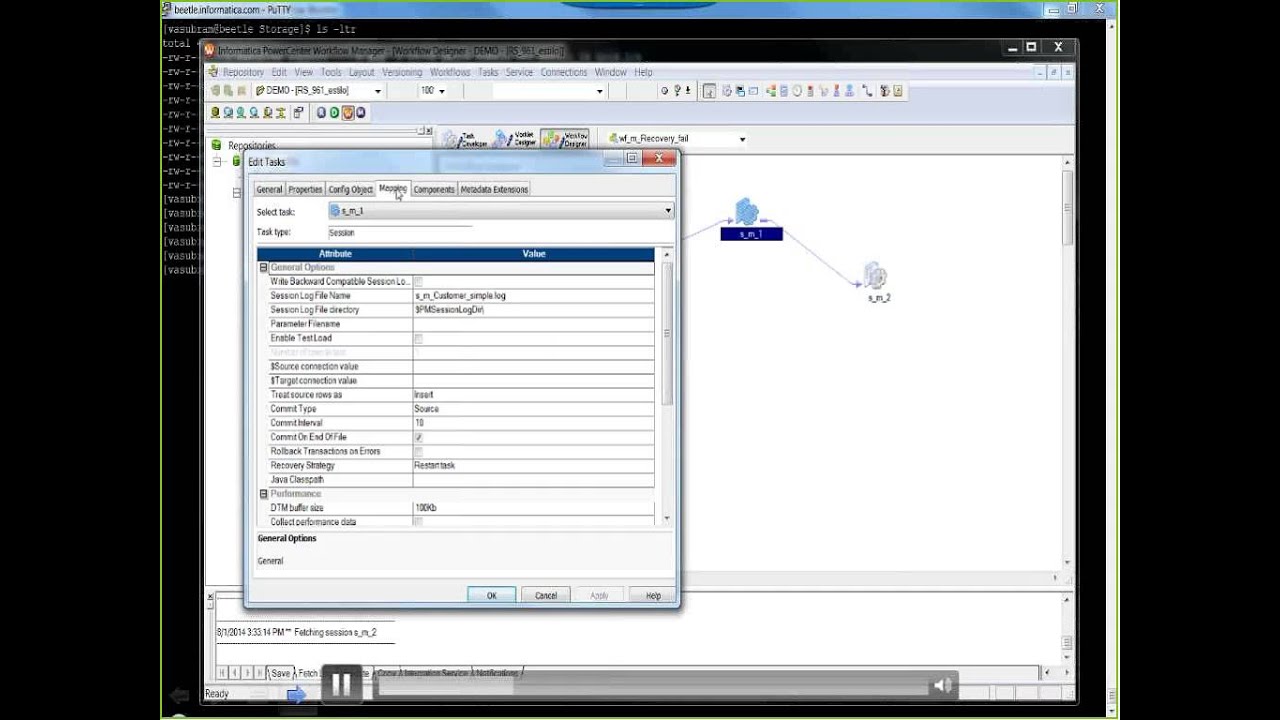Click the last yellow icon in tasks toolbar
The width and height of the screenshot is (1280, 720).
(898, 91)
